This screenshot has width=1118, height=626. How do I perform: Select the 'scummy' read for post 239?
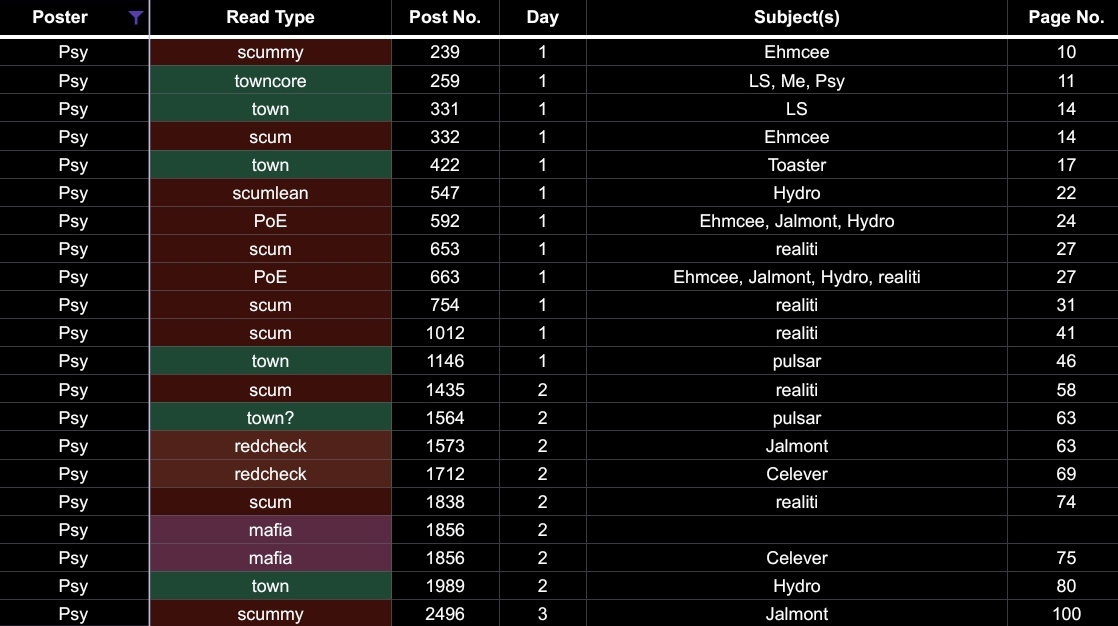[x=270, y=52]
